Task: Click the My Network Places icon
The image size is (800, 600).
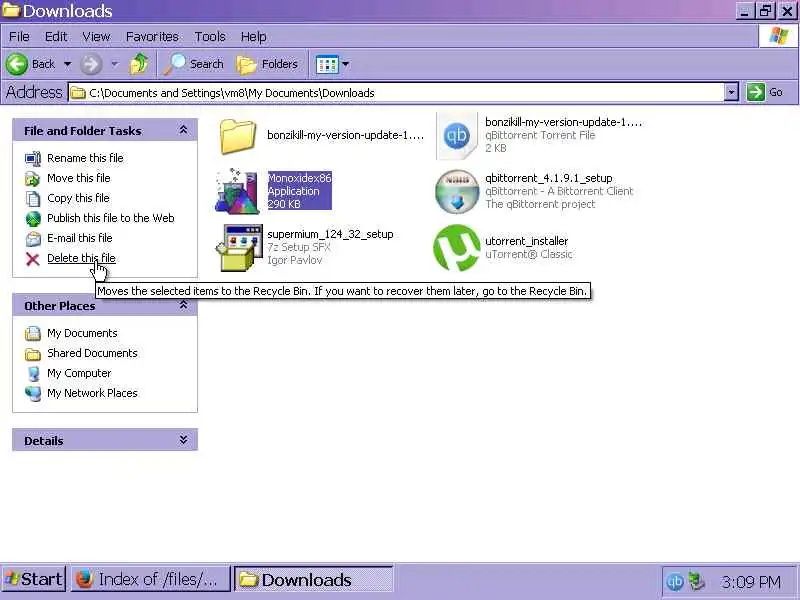Action: (33, 393)
